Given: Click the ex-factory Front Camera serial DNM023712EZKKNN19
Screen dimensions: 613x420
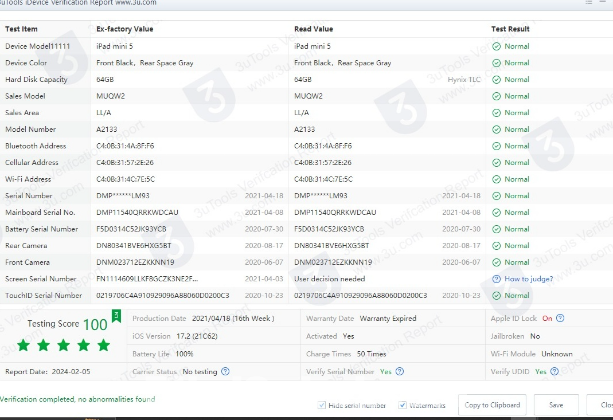Looking at the screenshot, I should point(135,262).
